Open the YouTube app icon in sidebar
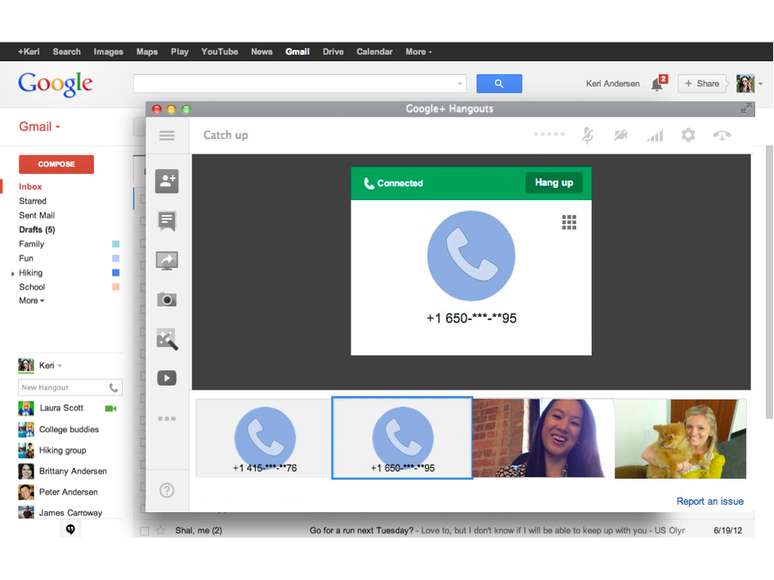Screen dimensions: 774x580 pyautogui.click(x=167, y=378)
